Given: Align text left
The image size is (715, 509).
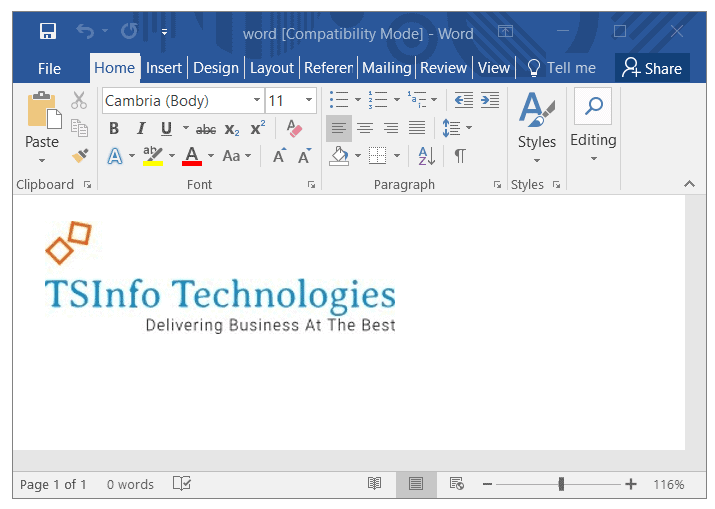Looking at the screenshot, I should tap(339, 128).
